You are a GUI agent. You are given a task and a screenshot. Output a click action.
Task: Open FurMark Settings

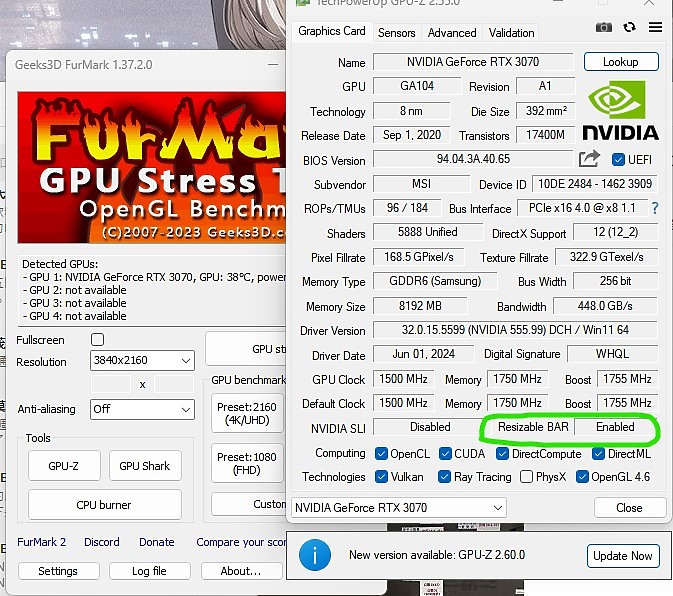pyautogui.click(x=58, y=571)
